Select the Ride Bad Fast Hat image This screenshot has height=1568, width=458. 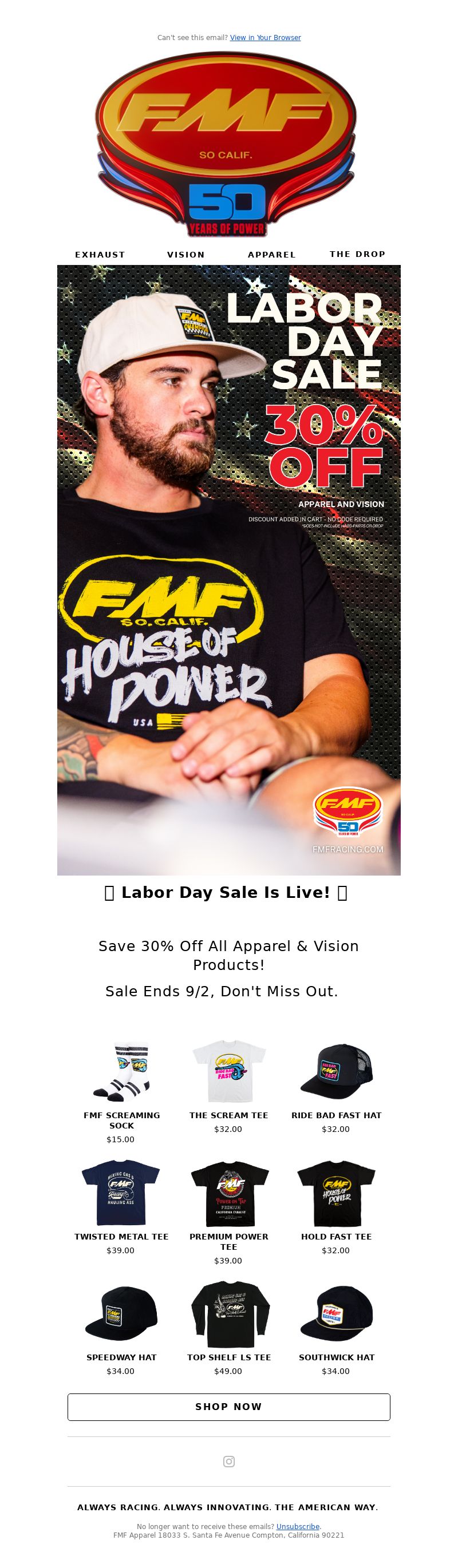[x=336, y=1072]
